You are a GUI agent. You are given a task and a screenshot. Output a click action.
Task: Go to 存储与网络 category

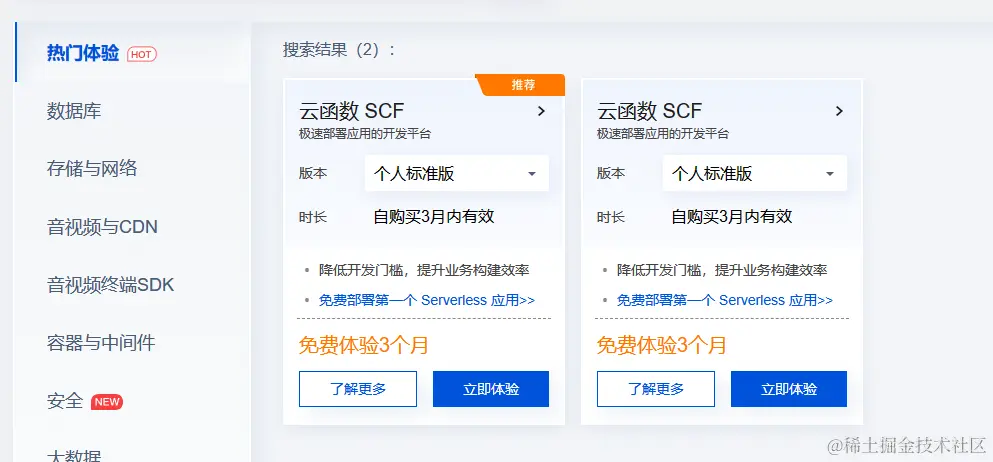[x=92, y=168]
